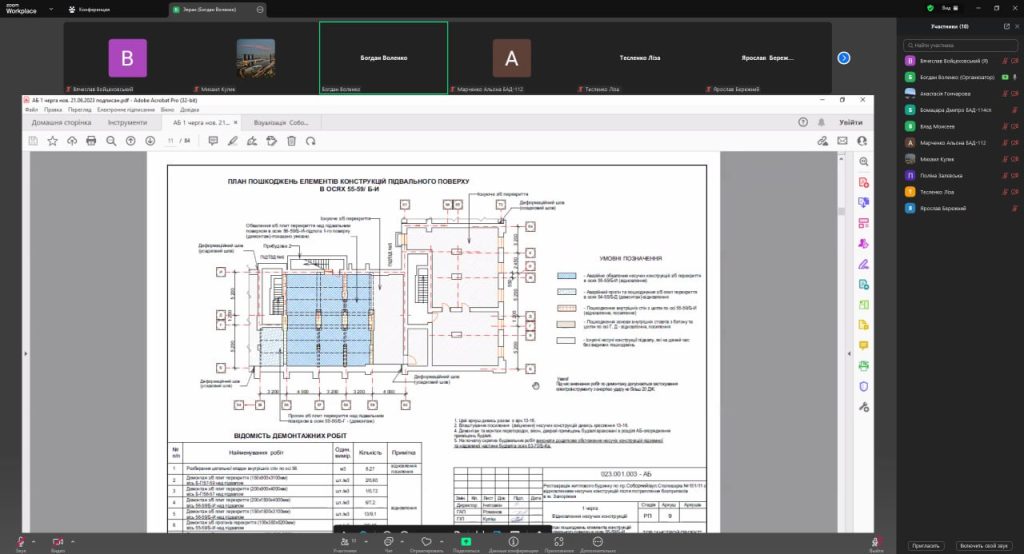Click the Включить свой звук button
The height and width of the screenshot is (554, 1024).
[984, 545]
